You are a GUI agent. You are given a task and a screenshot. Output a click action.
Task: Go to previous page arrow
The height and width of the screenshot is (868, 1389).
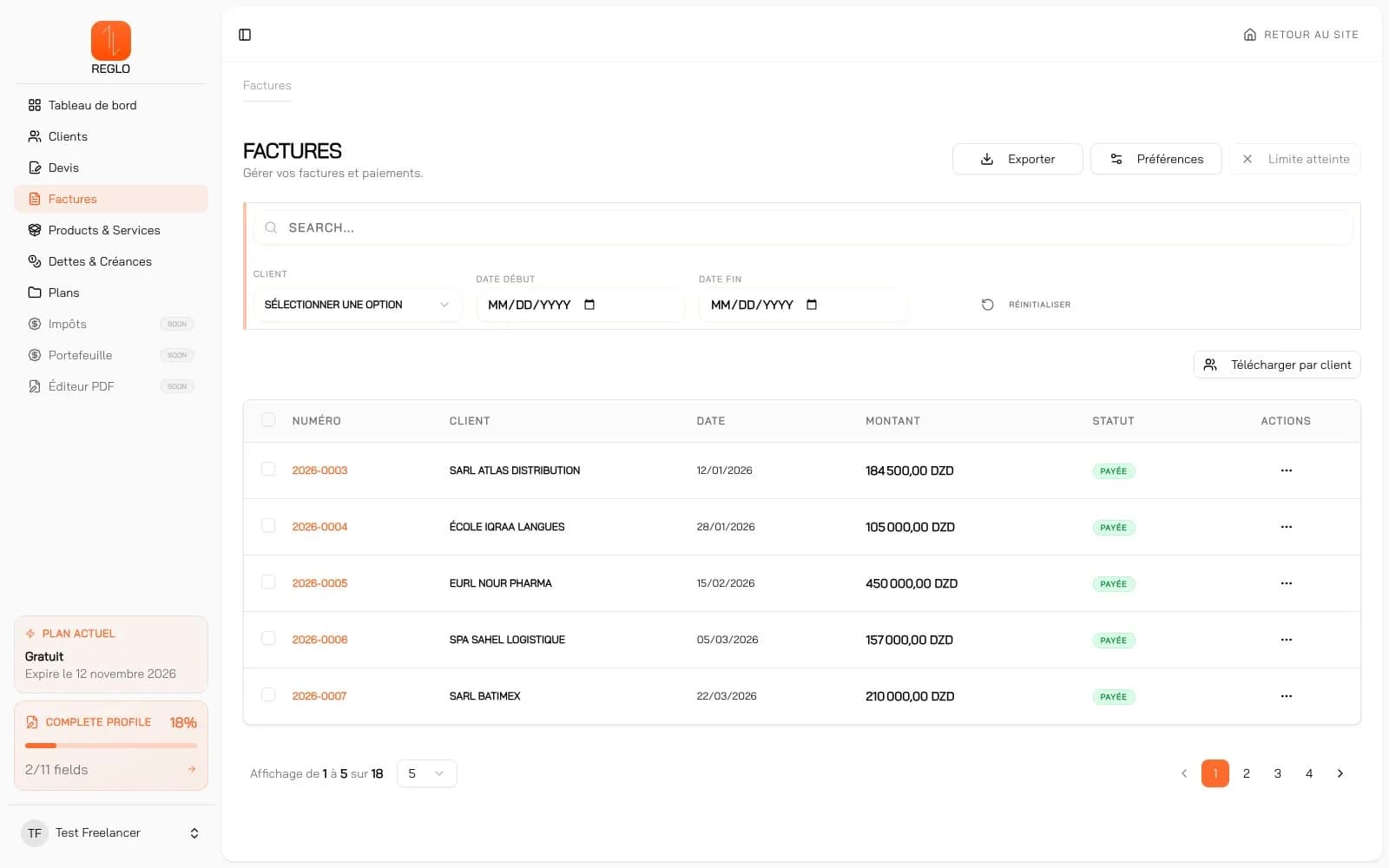(x=1184, y=773)
